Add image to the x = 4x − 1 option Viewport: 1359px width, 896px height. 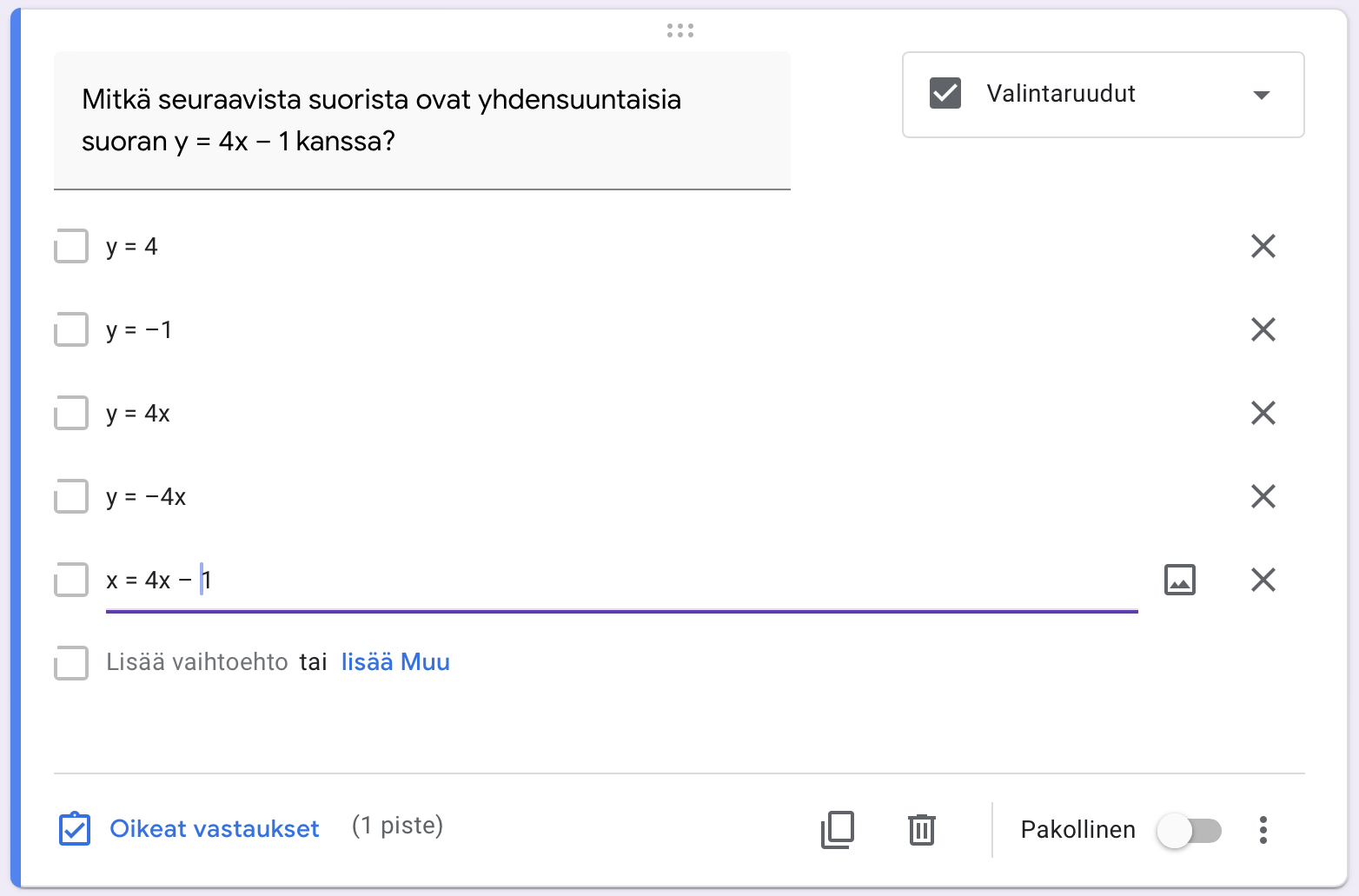[x=1179, y=580]
